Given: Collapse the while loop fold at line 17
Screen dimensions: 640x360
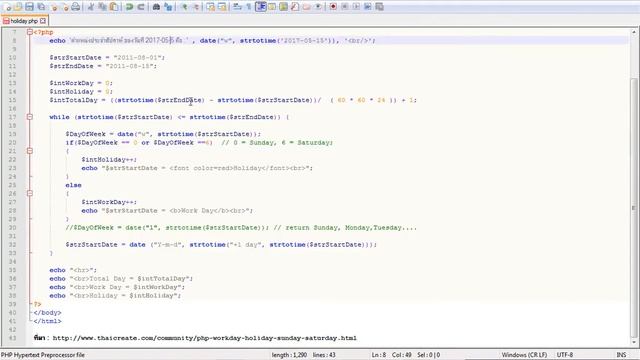Looking at the screenshot, I should [29, 117].
